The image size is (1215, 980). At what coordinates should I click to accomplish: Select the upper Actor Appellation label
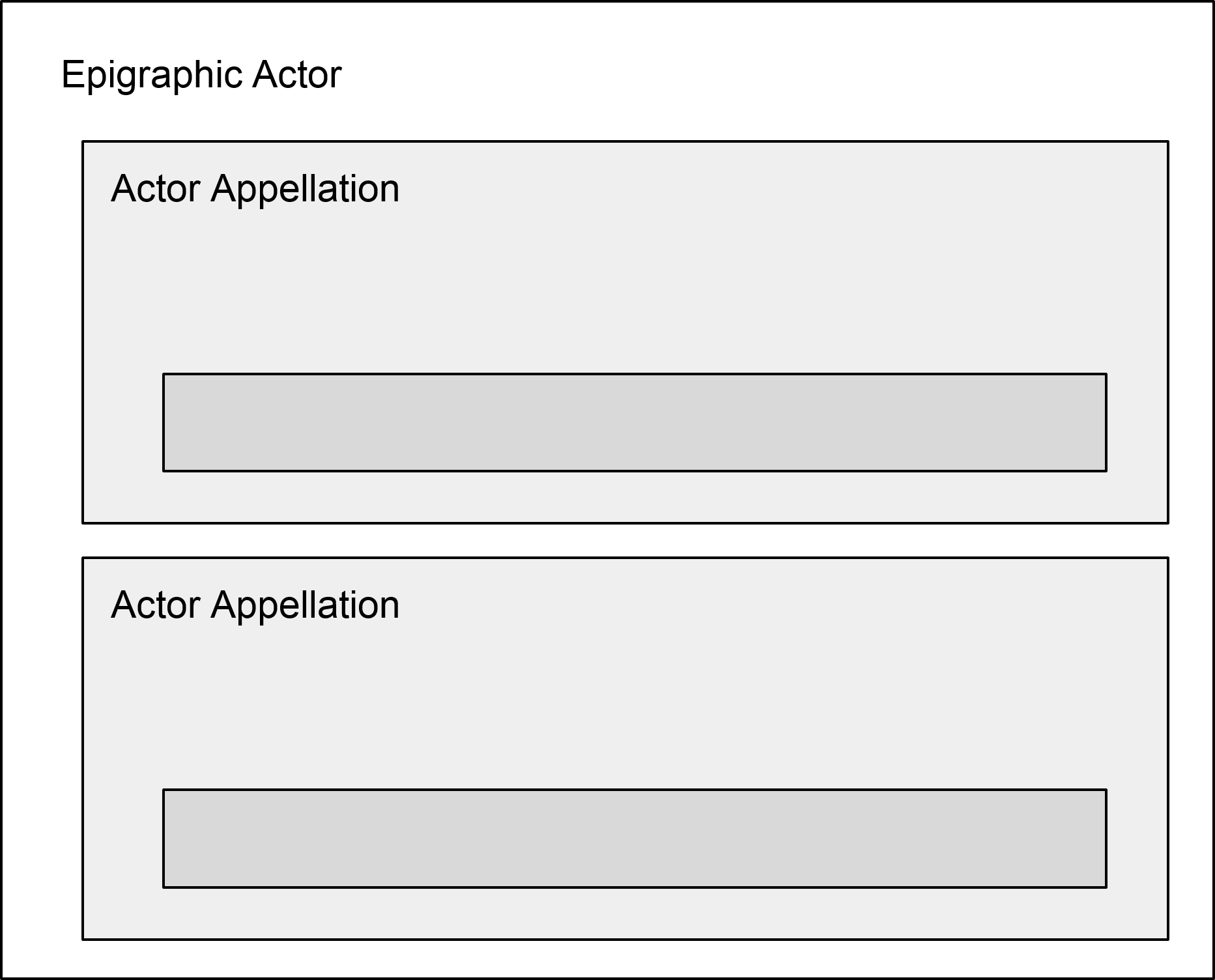point(255,190)
